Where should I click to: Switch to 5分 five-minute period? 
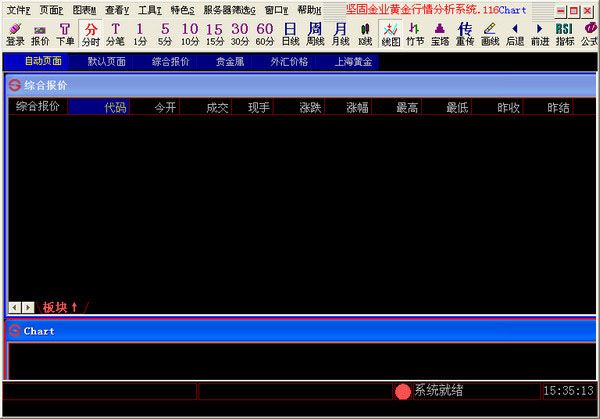pyautogui.click(x=165, y=34)
